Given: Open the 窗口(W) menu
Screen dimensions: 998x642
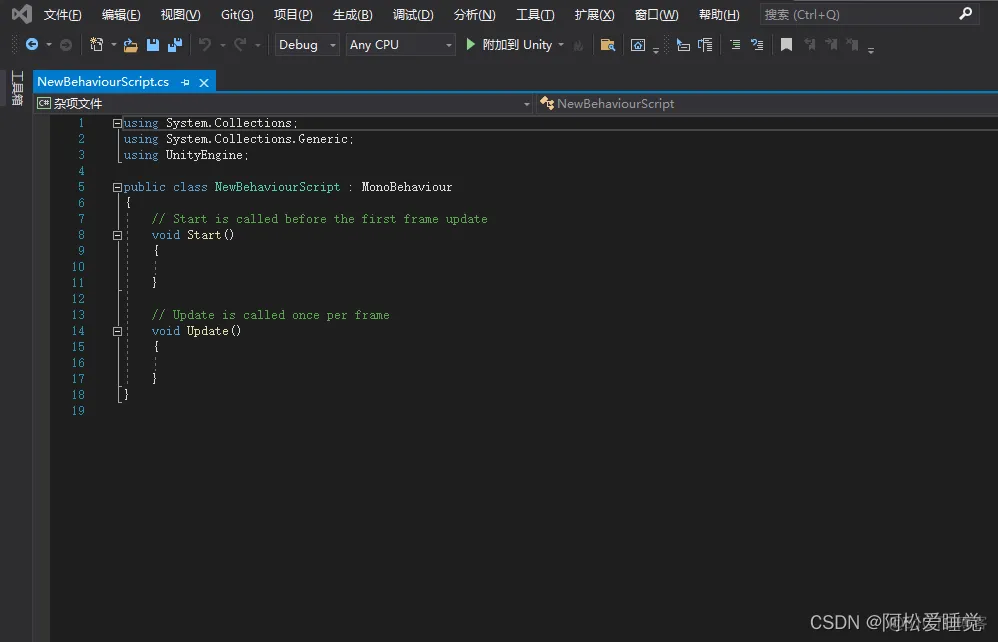Looking at the screenshot, I should (x=656, y=14).
